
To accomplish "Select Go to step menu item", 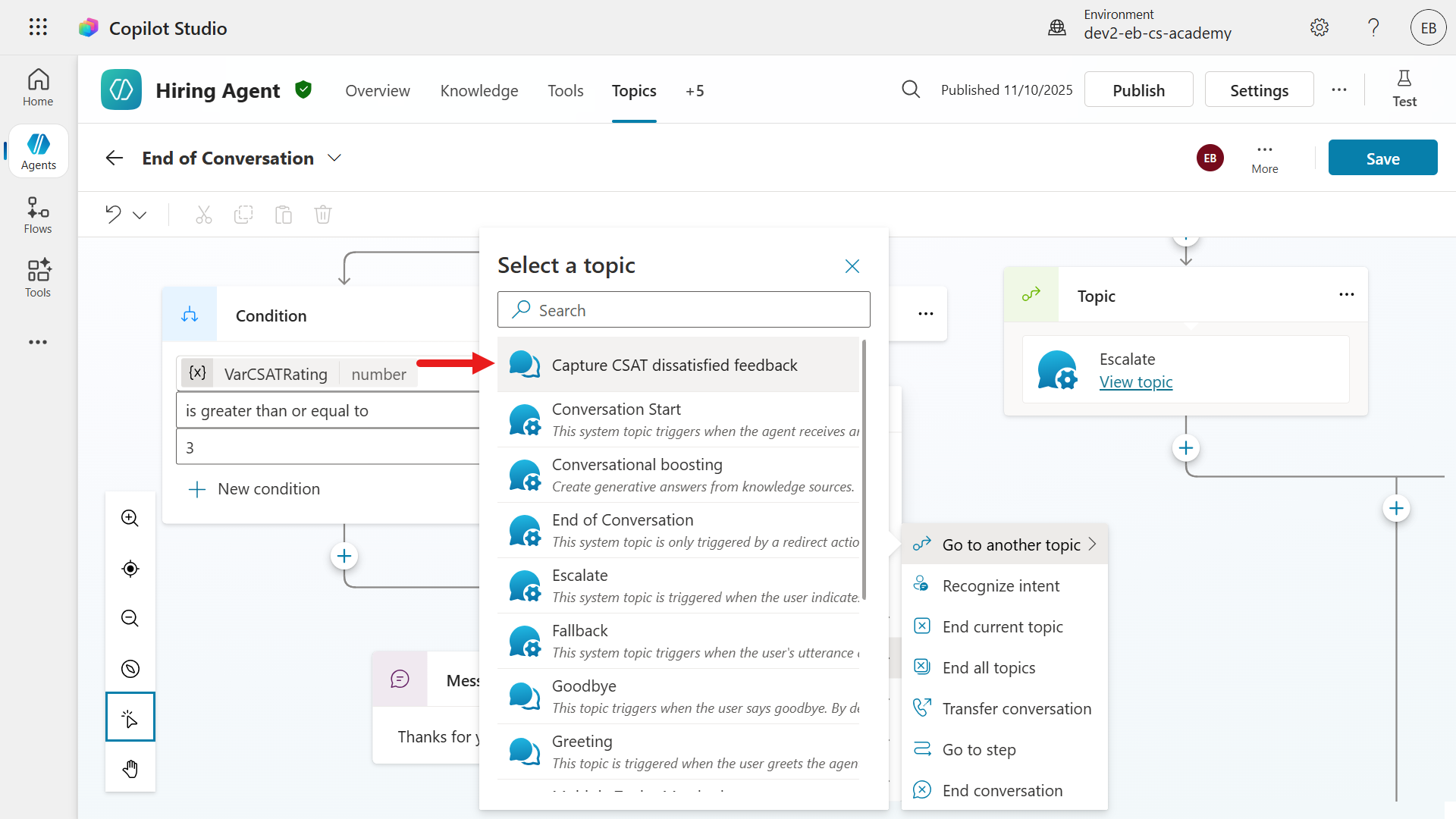I will 1005,749.
